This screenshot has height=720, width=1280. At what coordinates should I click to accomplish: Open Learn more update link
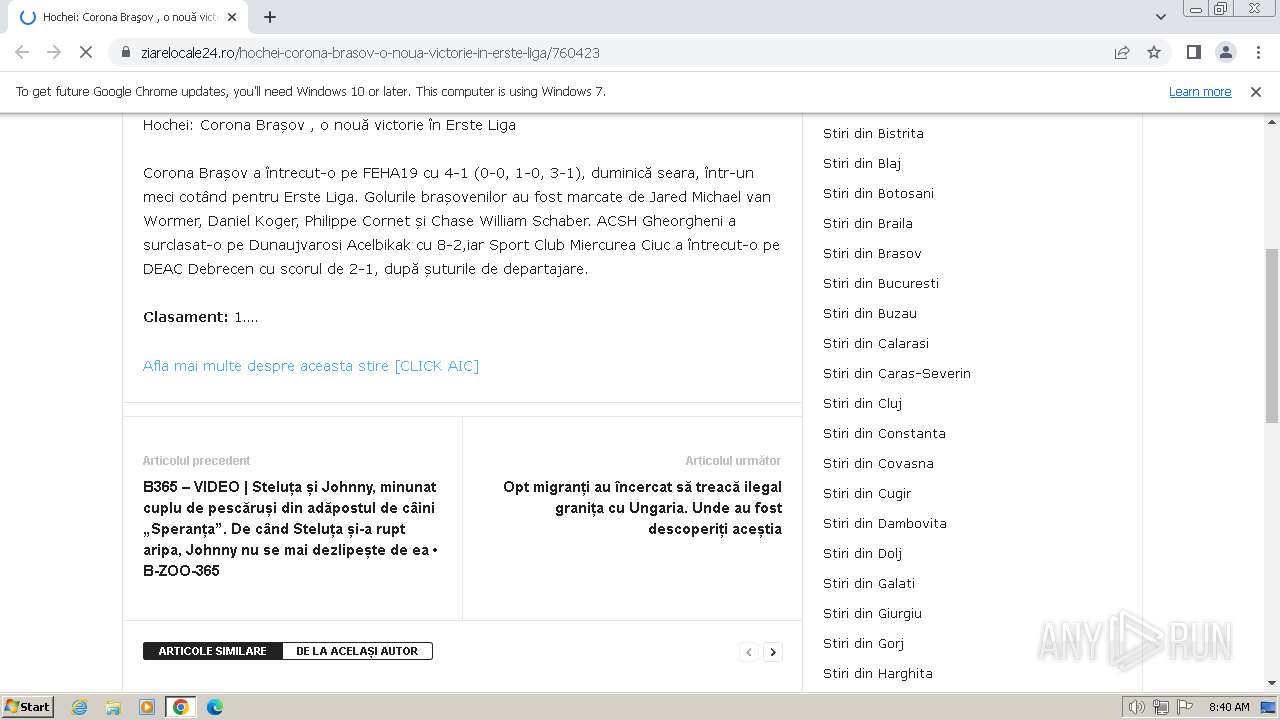pos(1200,91)
